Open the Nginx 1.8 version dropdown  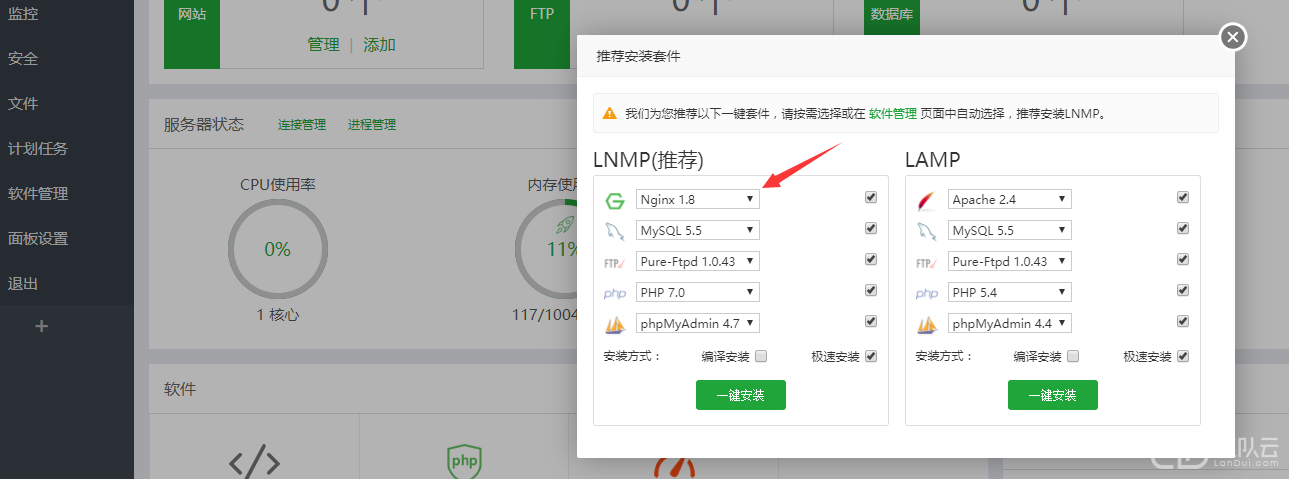(698, 200)
